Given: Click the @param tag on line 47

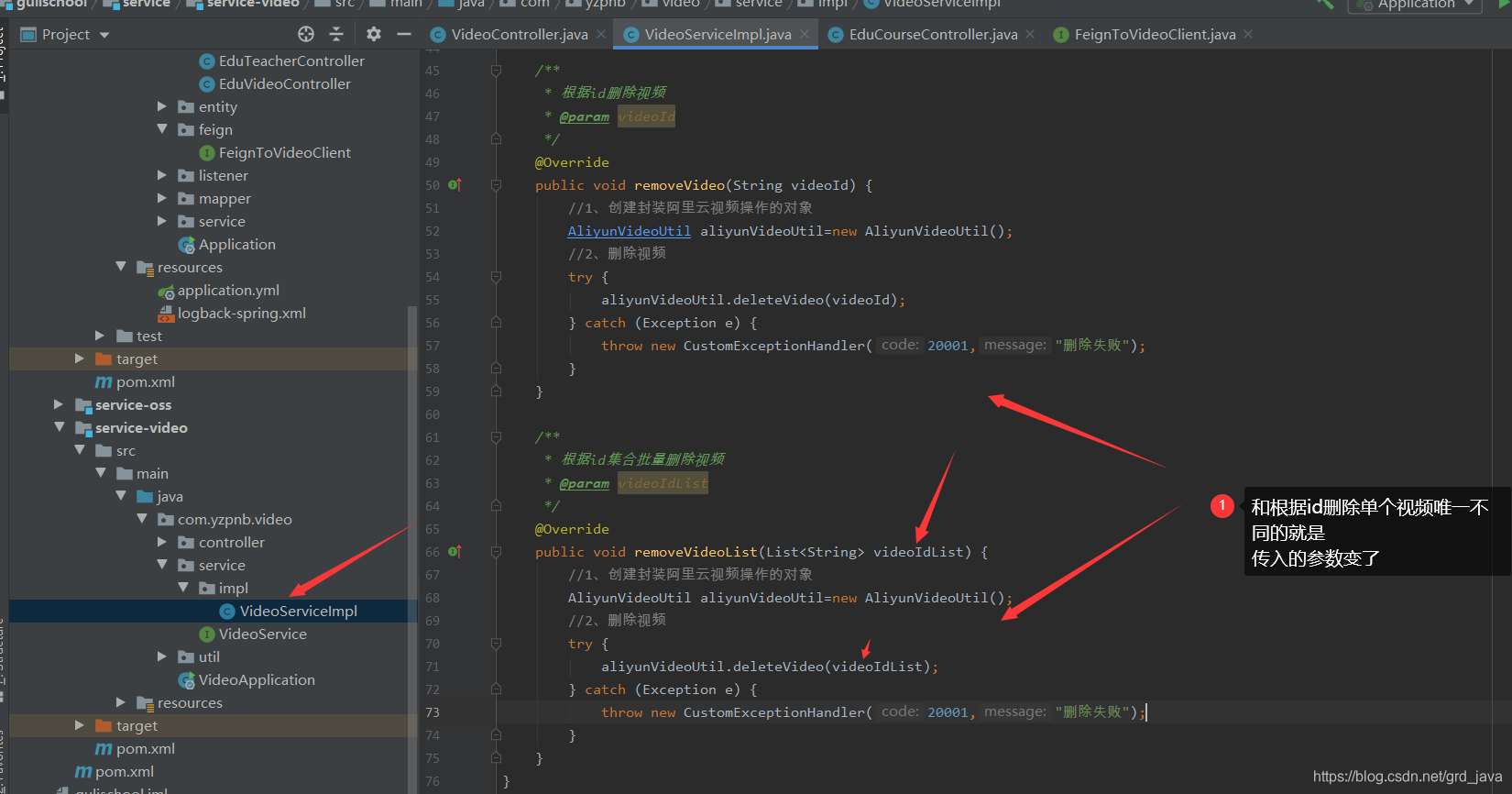Looking at the screenshot, I should (x=585, y=116).
